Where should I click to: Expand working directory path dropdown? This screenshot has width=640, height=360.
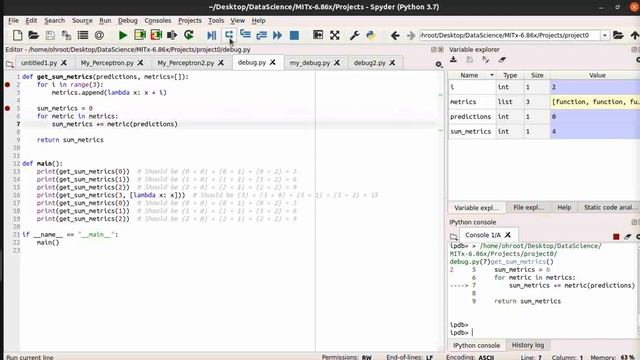pyautogui.click(x=605, y=36)
